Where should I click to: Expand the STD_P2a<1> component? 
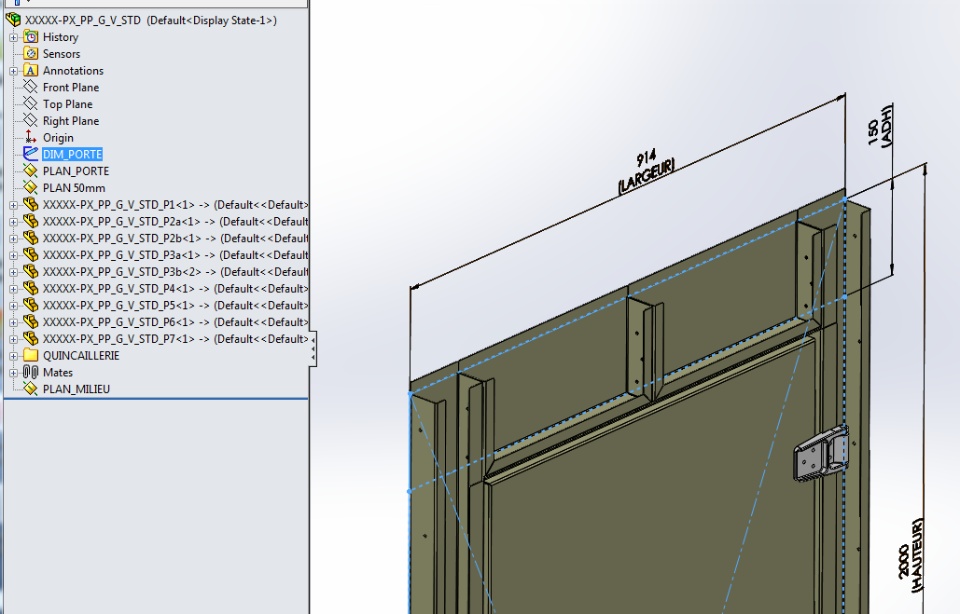pyautogui.click(x=13, y=222)
